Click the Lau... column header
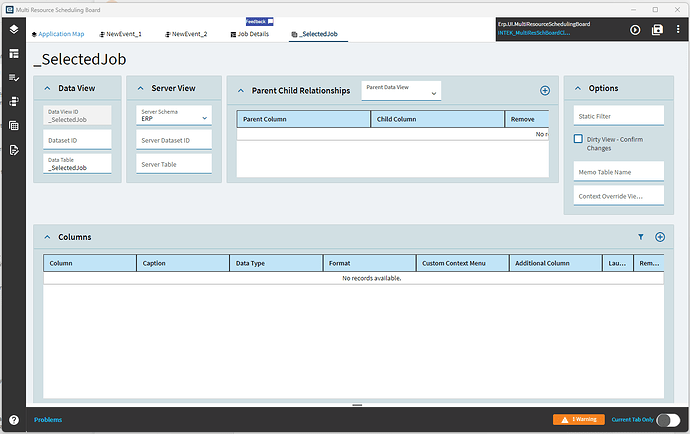The width and height of the screenshot is (690, 434). 618,263
